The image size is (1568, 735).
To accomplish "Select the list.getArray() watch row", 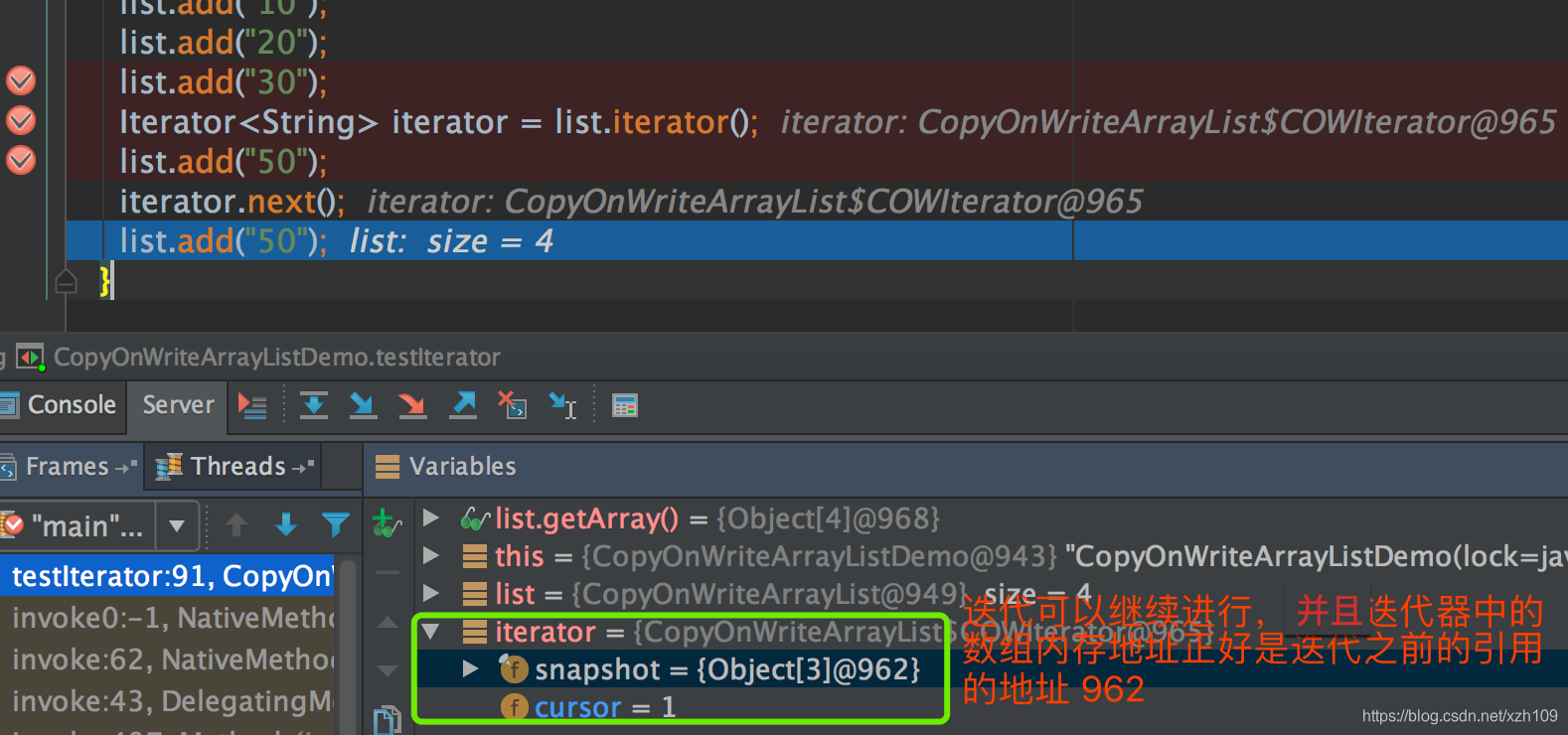I will click(717, 518).
